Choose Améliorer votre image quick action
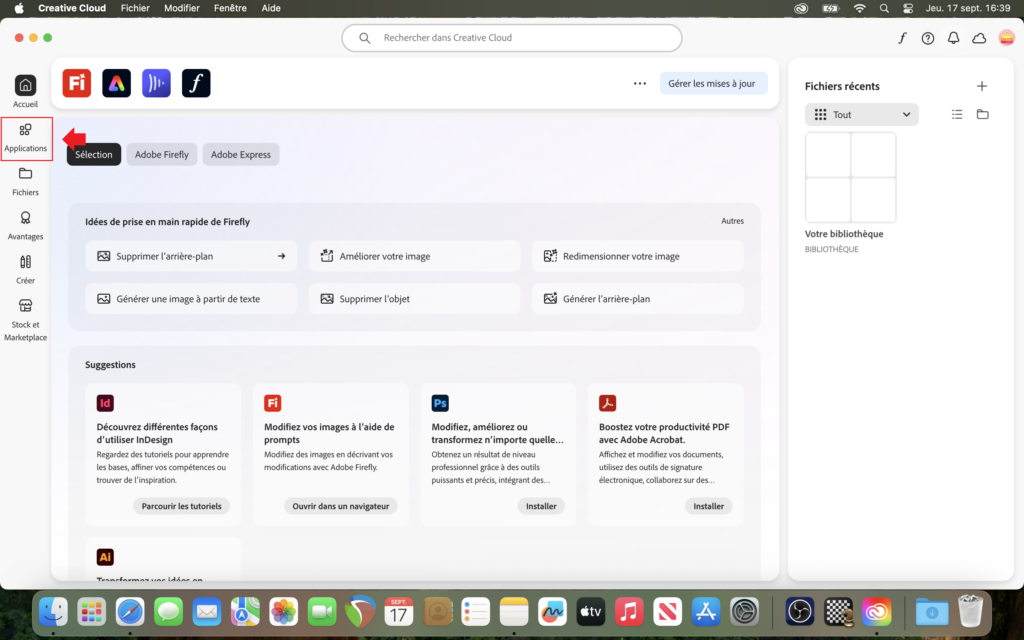The image size is (1024, 640). (414, 256)
